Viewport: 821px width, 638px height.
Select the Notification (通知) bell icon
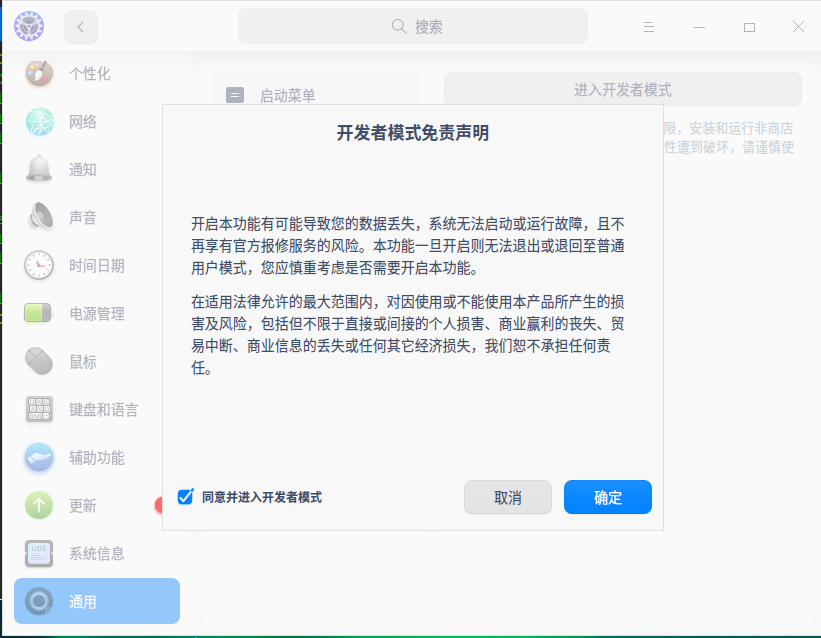click(38, 169)
